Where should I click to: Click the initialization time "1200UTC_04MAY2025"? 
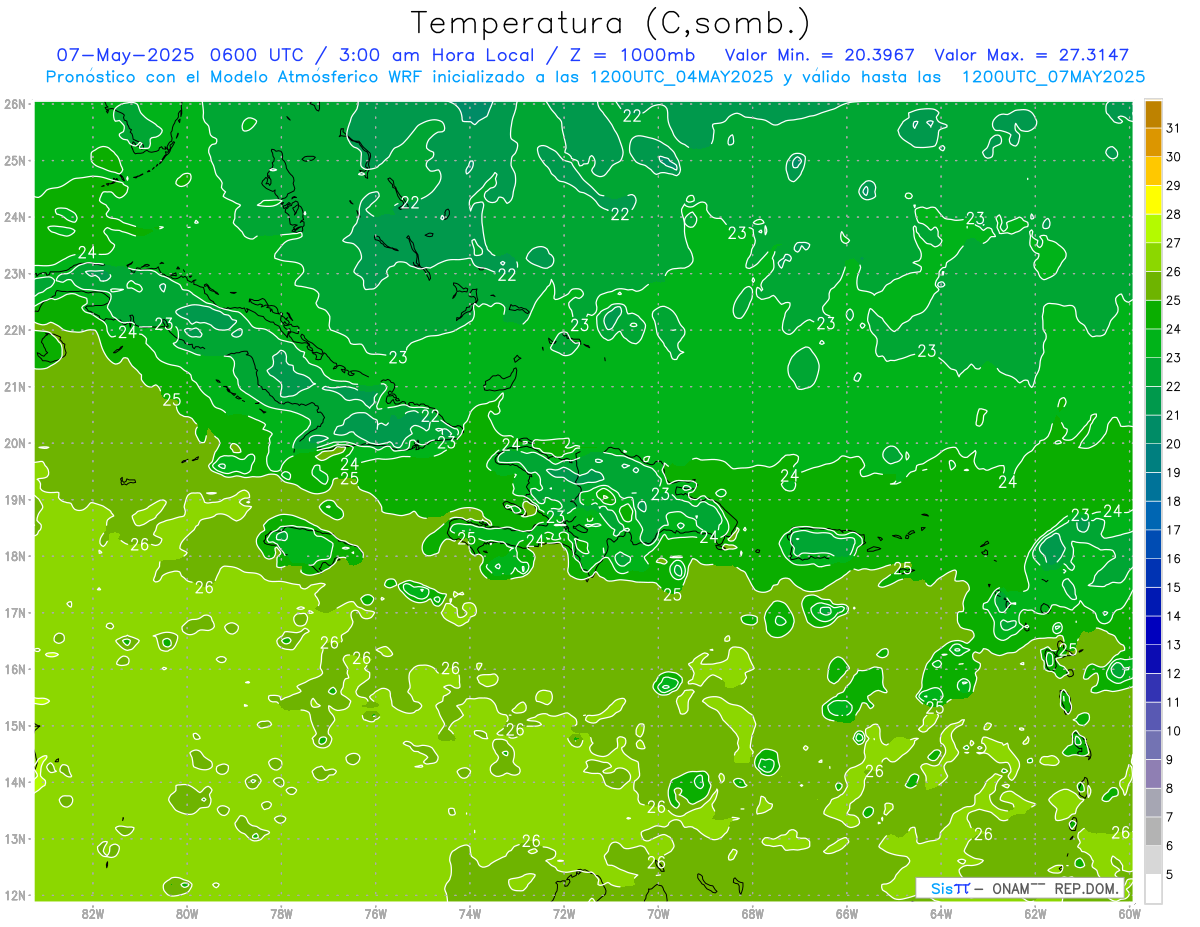click(682, 77)
